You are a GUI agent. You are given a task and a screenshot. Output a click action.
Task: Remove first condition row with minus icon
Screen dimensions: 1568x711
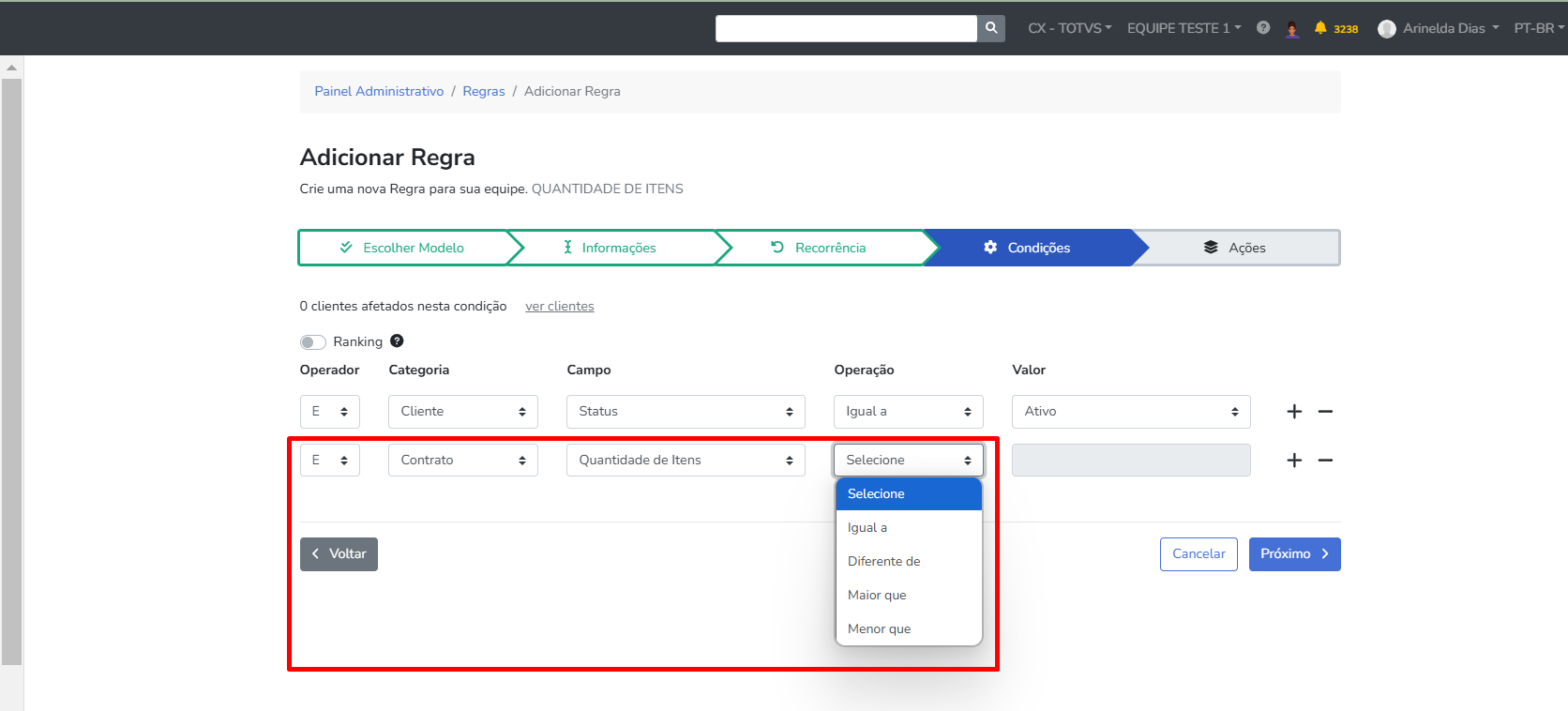point(1325,412)
